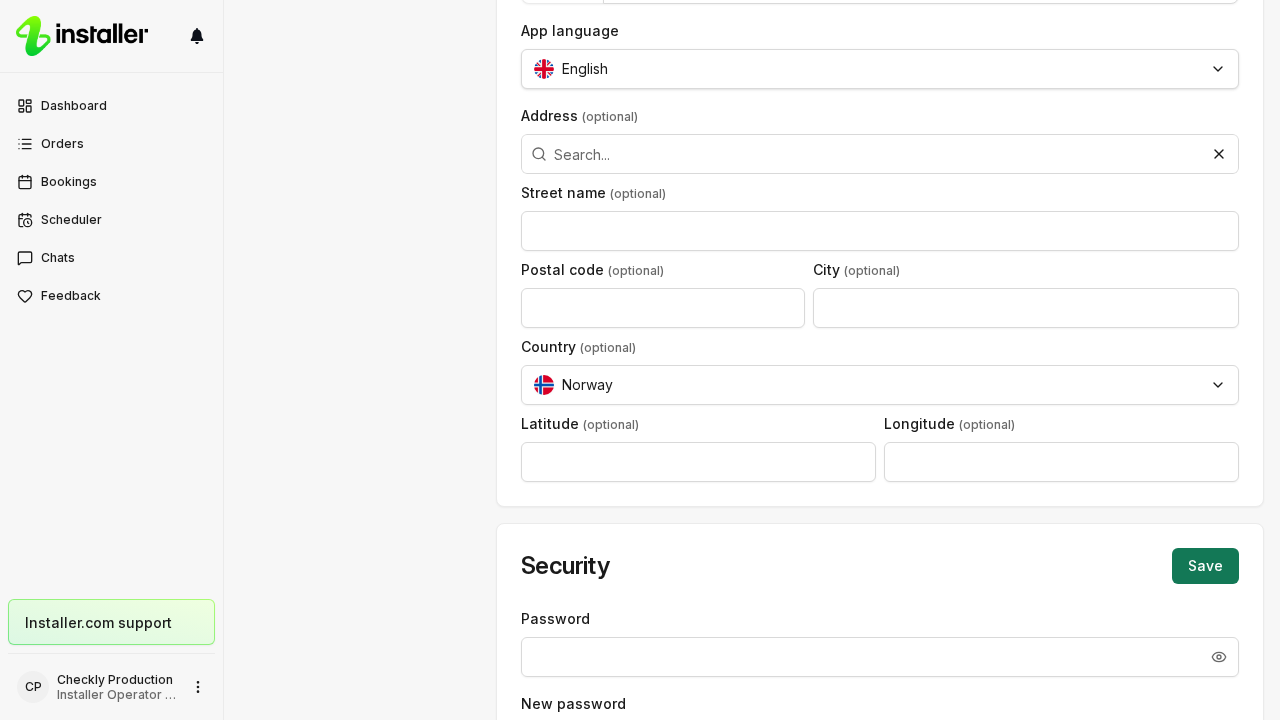Navigate to Bookings
The image size is (1280, 720).
(x=111, y=182)
